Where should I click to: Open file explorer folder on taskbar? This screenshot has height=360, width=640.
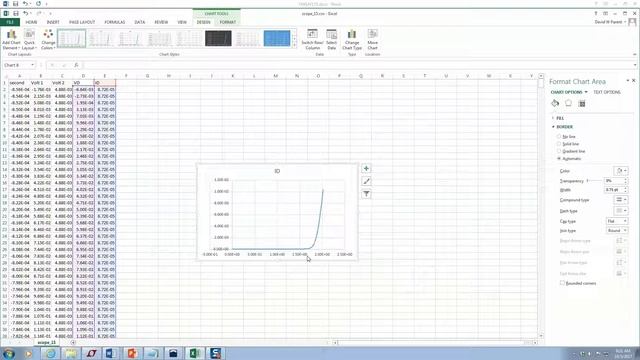(71, 353)
